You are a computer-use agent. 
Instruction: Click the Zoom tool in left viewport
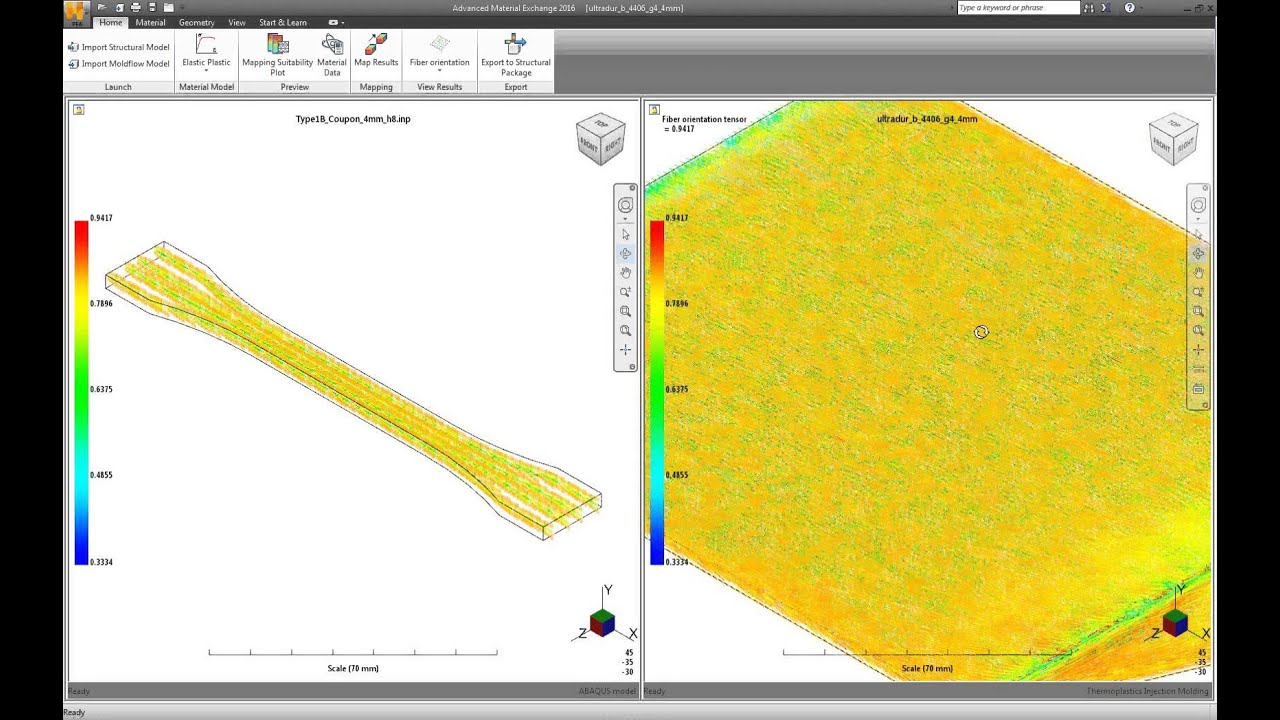point(625,292)
